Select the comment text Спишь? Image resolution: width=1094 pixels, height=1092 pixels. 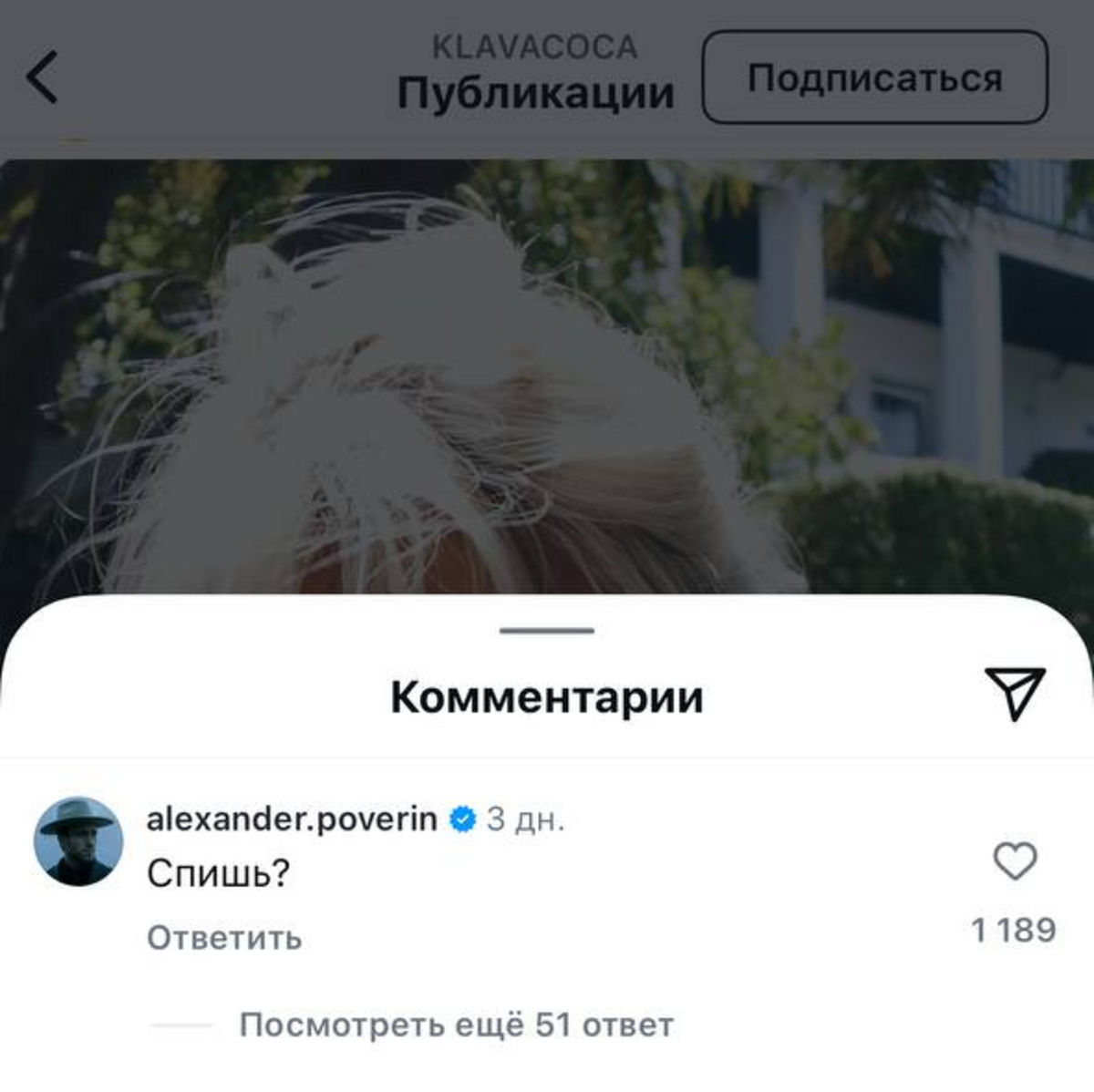point(218,874)
